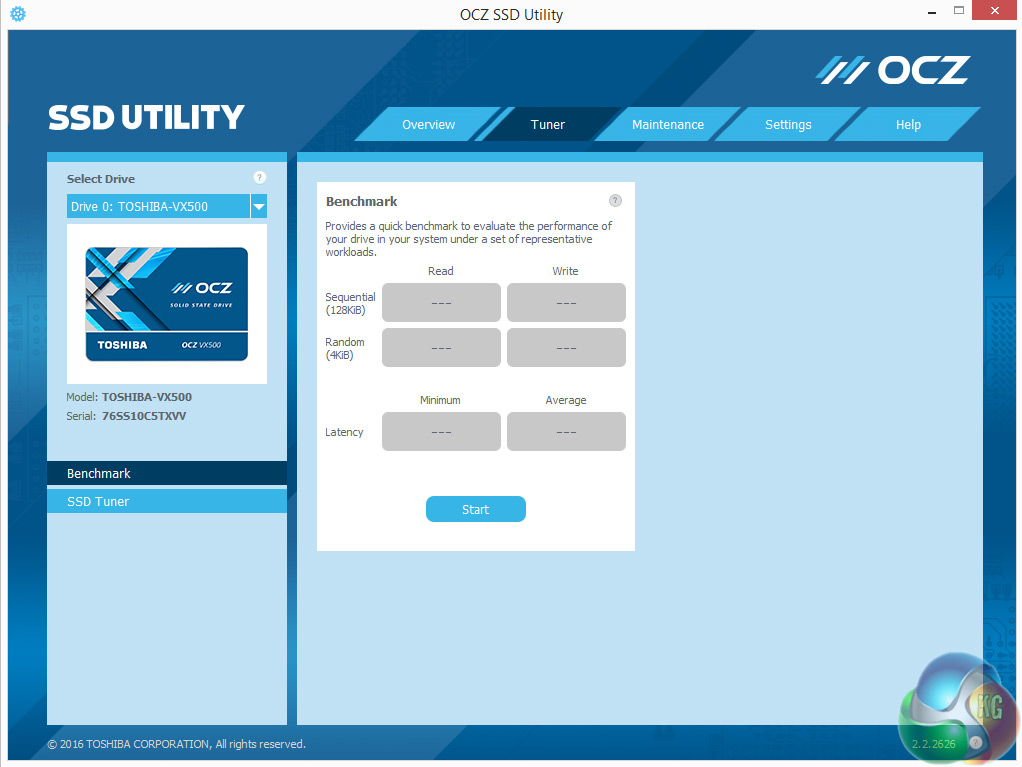The height and width of the screenshot is (767, 1022).
Task: Close the OCZ SSD Utility window
Action: click(995, 10)
